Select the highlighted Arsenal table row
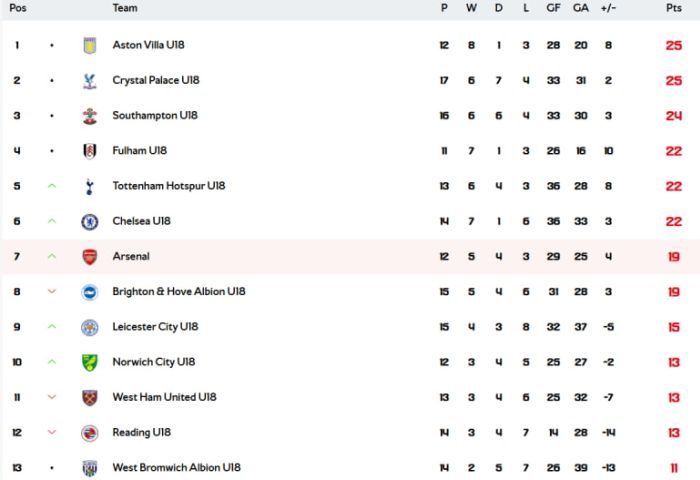 click(x=350, y=256)
